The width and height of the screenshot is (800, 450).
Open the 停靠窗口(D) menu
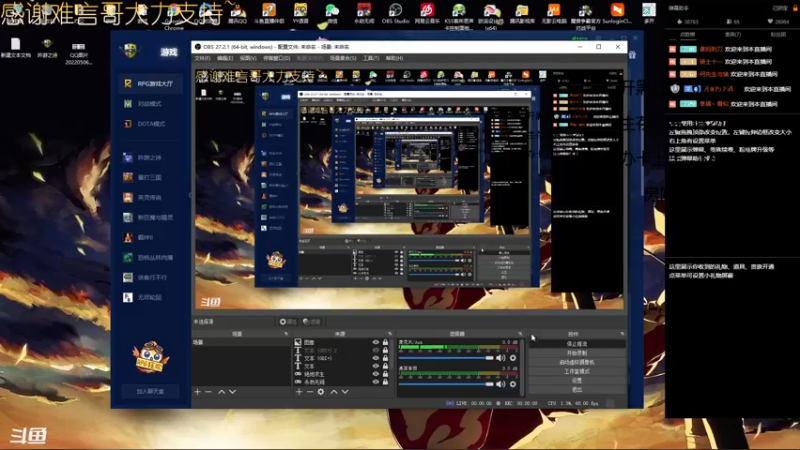pyautogui.click(x=277, y=58)
